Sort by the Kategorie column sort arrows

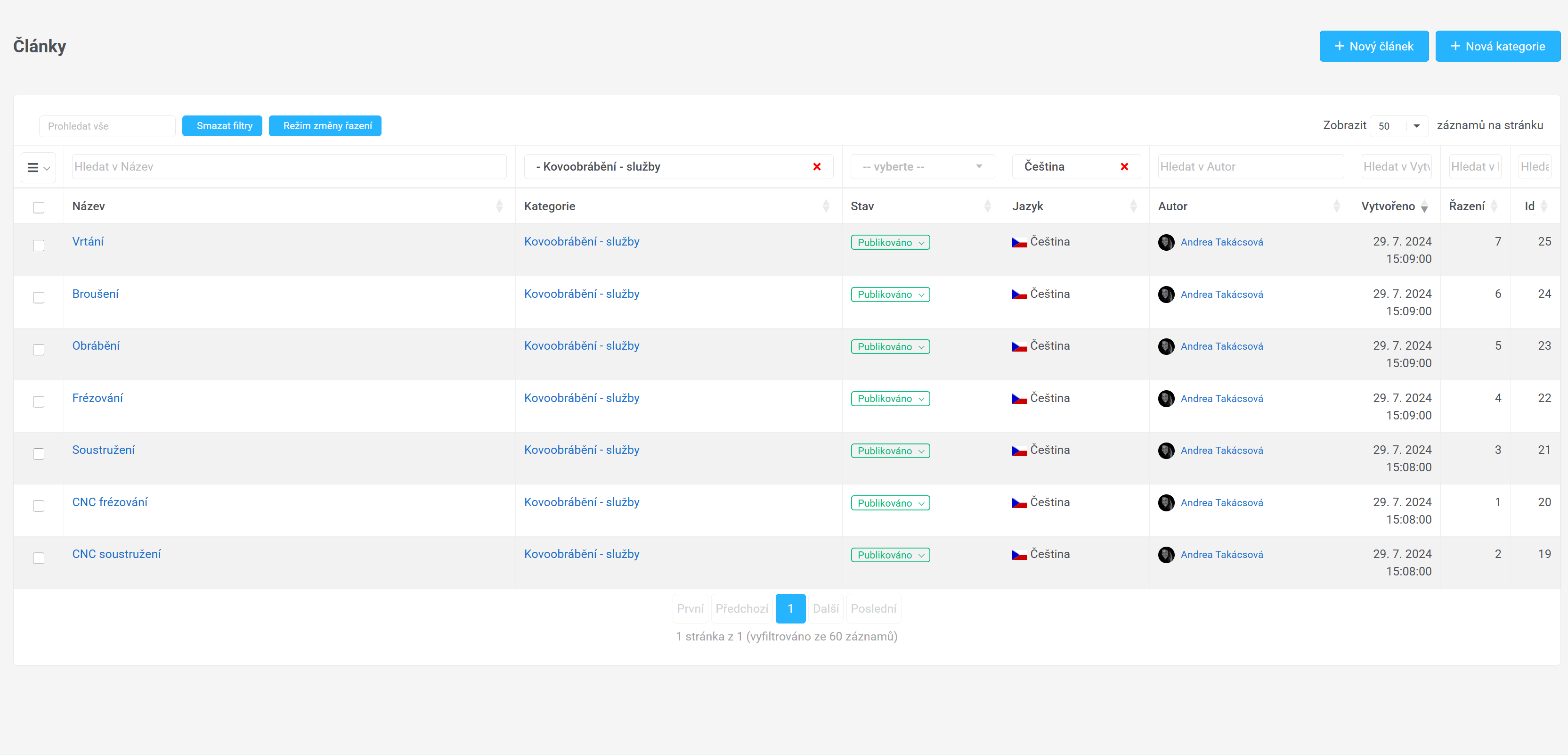coord(826,206)
